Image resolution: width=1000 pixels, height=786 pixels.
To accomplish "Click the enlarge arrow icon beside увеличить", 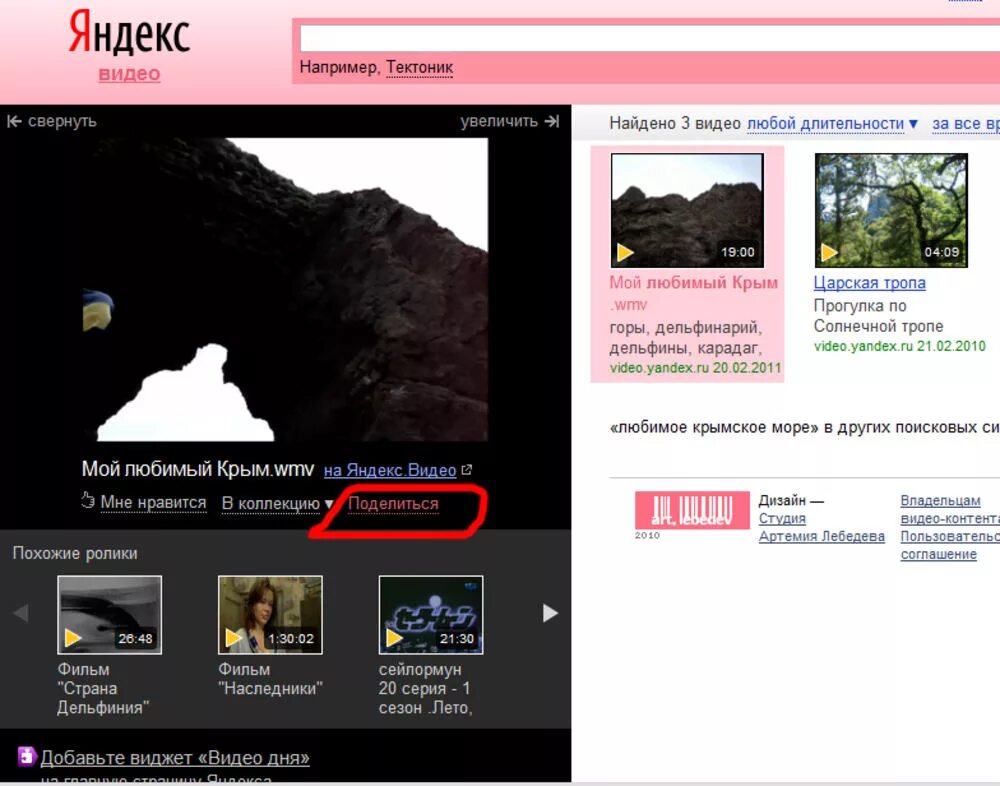I will tap(552, 121).
